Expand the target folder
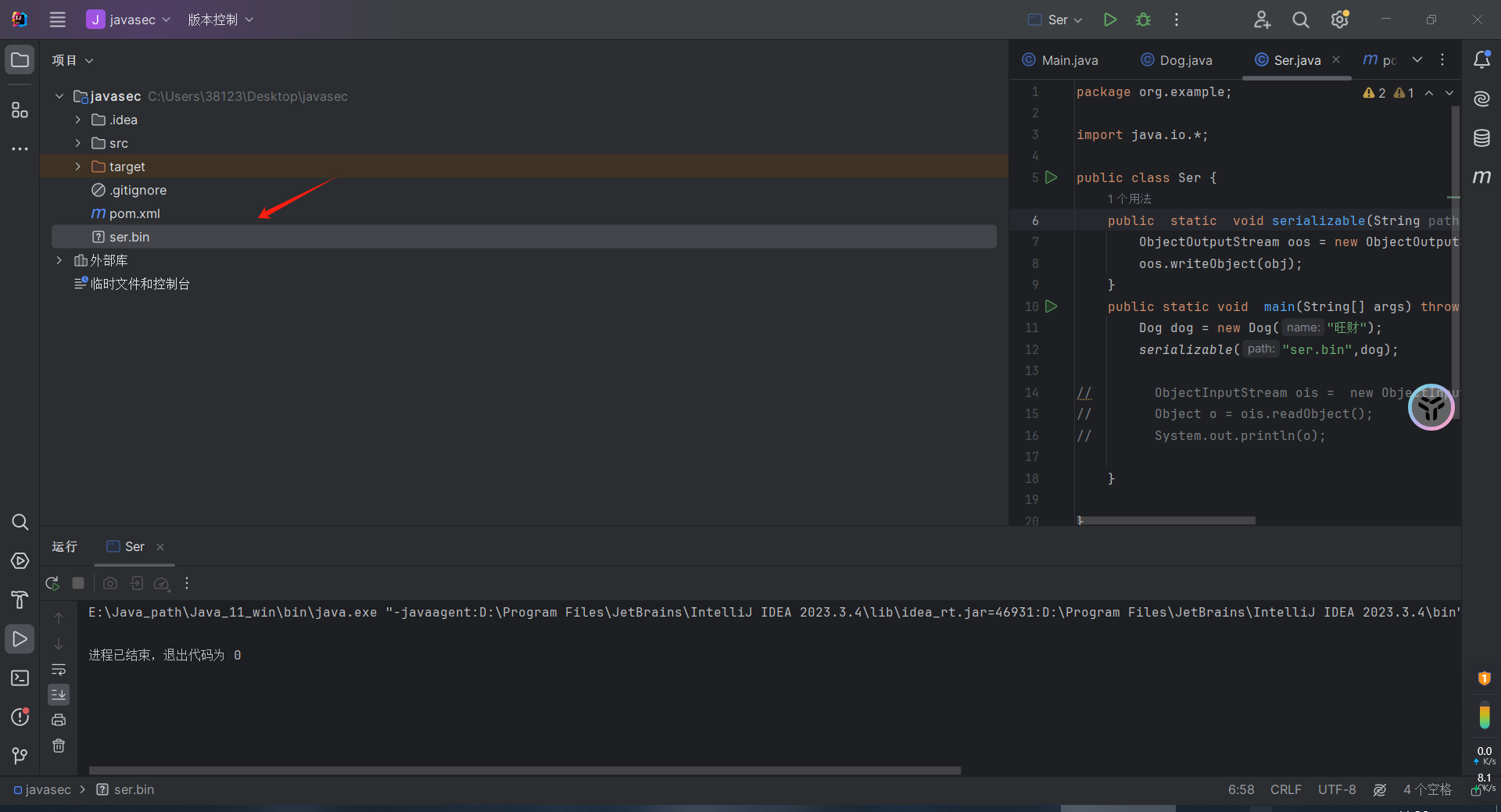The height and width of the screenshot is (812, 1501). 78,166
